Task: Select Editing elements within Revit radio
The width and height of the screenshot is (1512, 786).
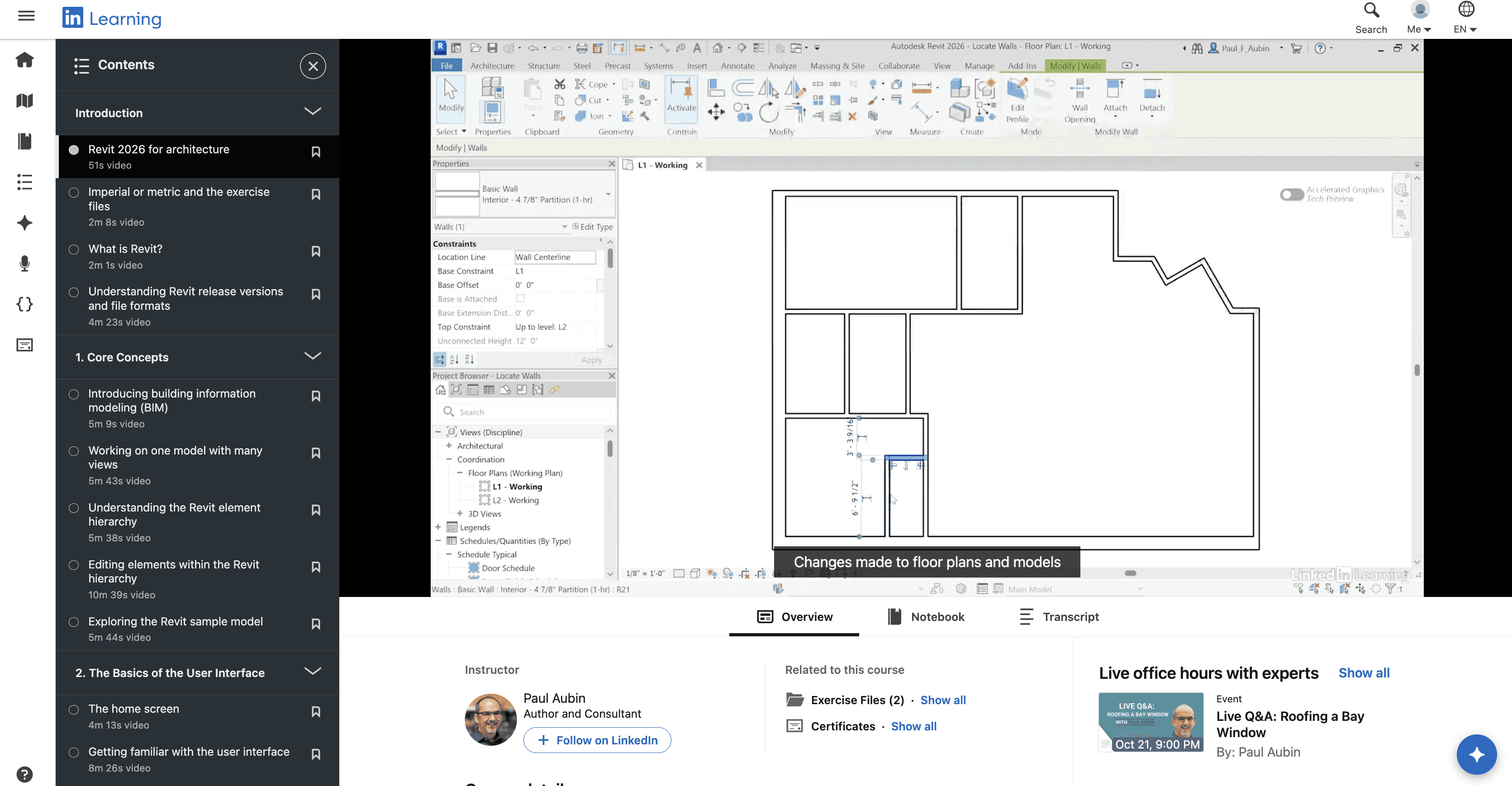Action: pyautogui.click(x=74, y=565)
